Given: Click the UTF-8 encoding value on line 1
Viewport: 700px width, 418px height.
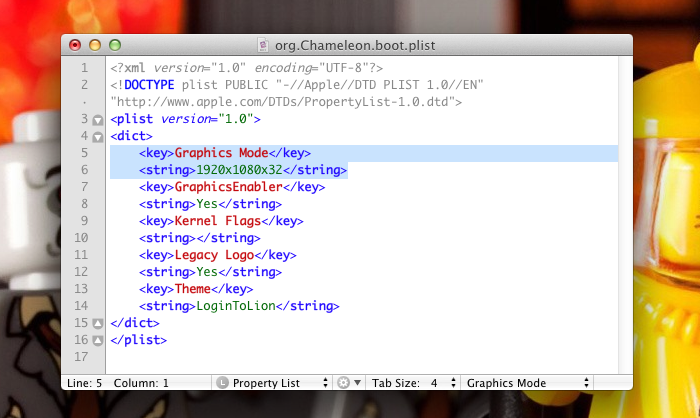Looking at the screenshot, I should pos(345,68).
